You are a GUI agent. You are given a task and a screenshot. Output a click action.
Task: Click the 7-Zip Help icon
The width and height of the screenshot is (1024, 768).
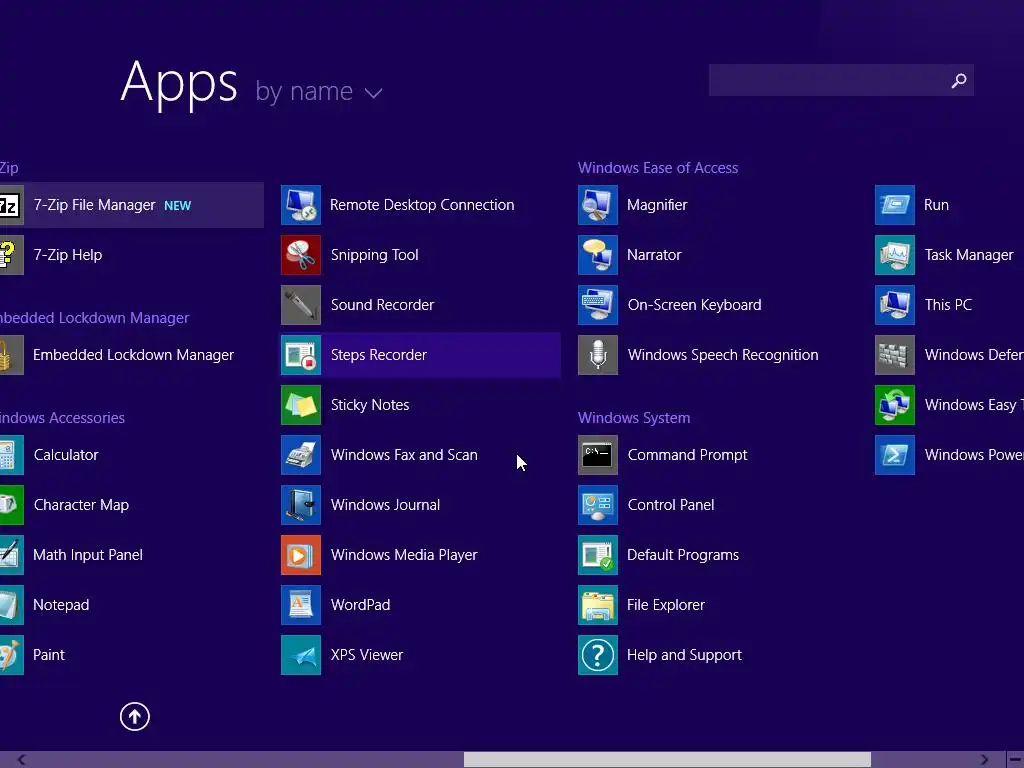pos(11,255)
